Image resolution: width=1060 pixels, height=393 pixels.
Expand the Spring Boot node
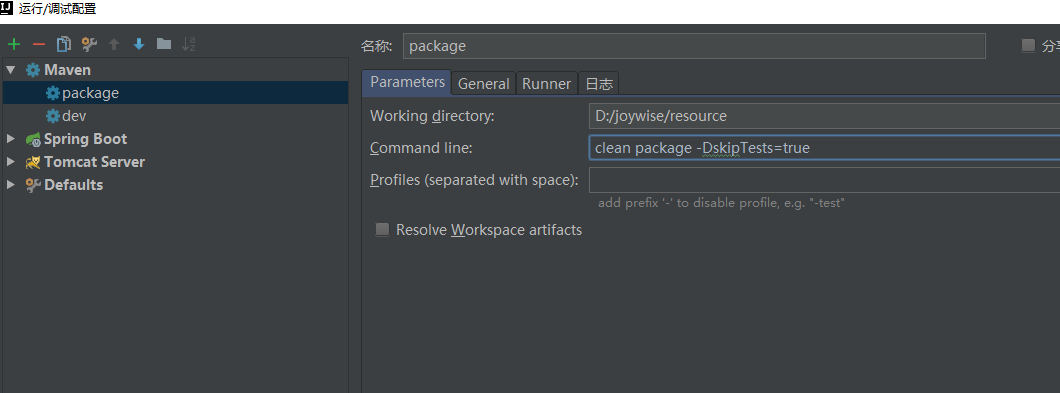tap(11, 139)
